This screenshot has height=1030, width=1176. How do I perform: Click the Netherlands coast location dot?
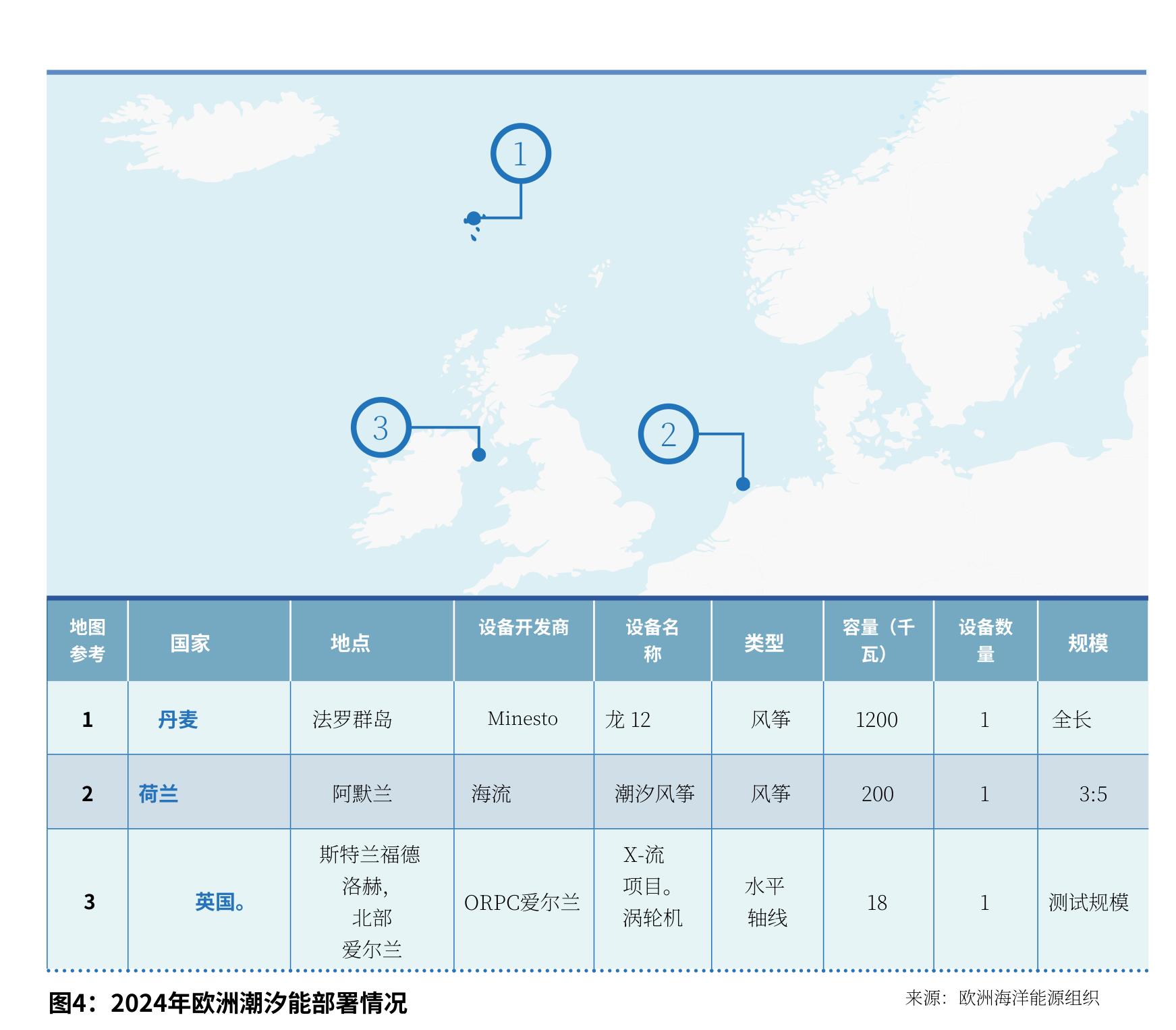pyautogui.click(x=743, y=484)
